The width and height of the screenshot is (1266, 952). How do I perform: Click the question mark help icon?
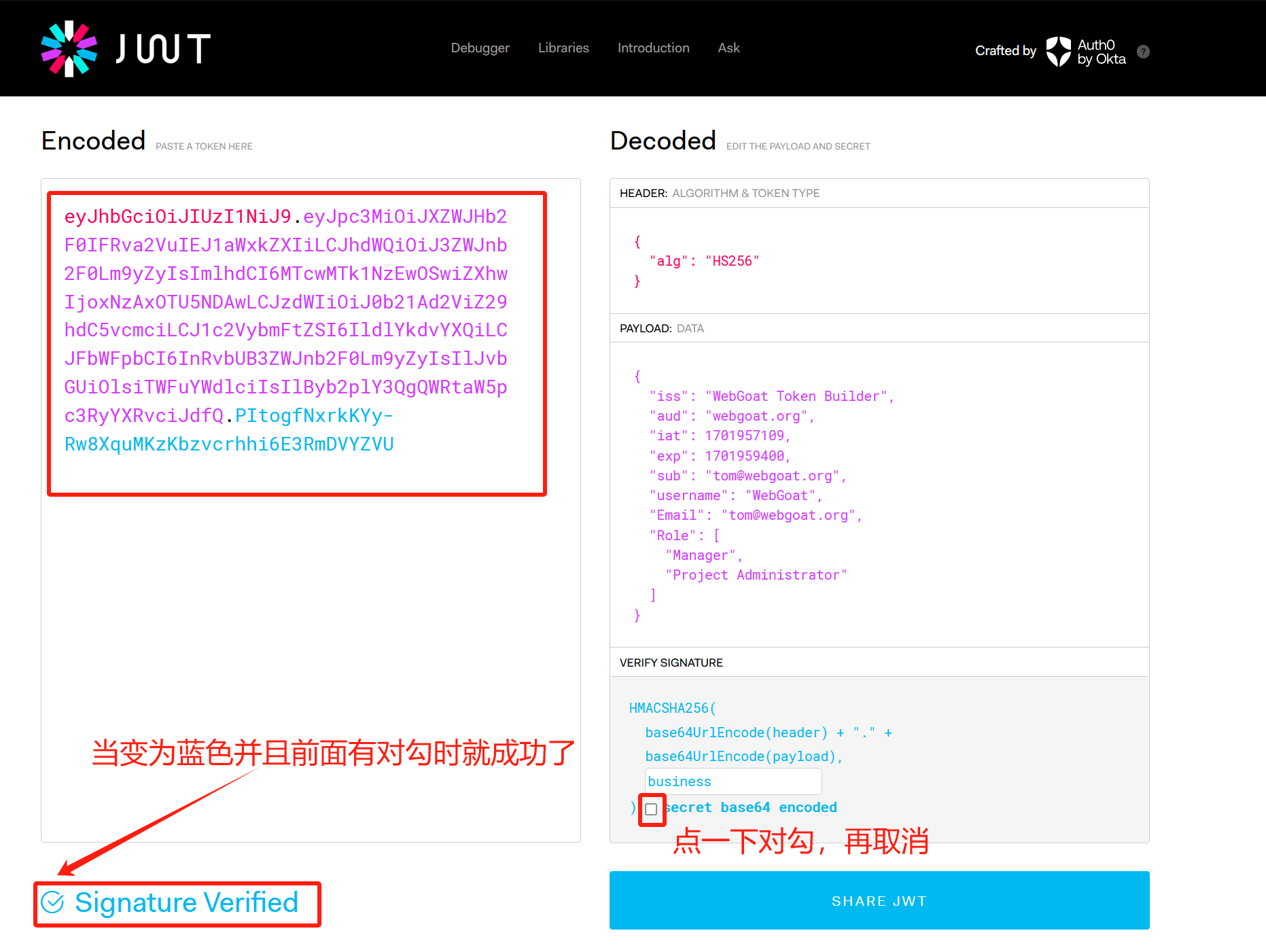pyautogui.click(x=1143, y=51)
